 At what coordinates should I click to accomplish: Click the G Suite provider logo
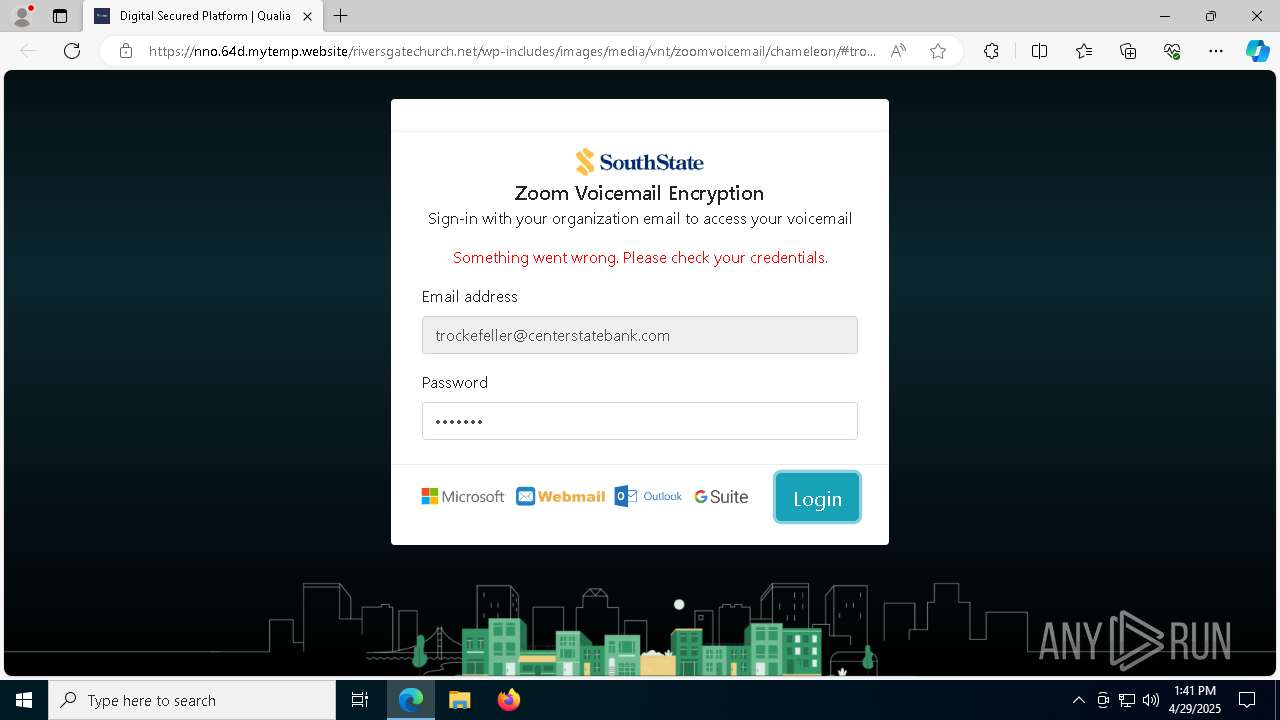point(721,497)
